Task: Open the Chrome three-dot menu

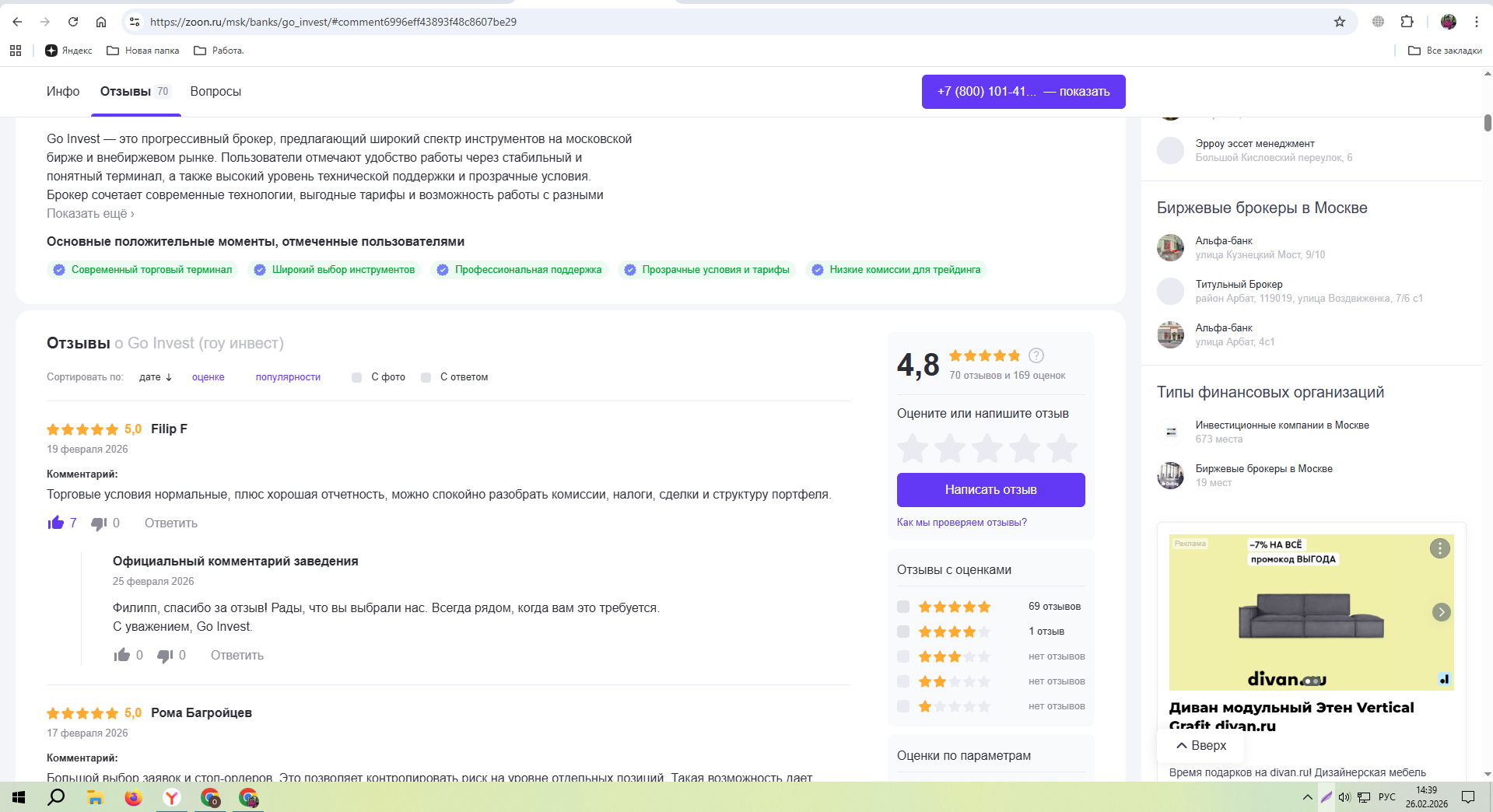Action: 1477,22
